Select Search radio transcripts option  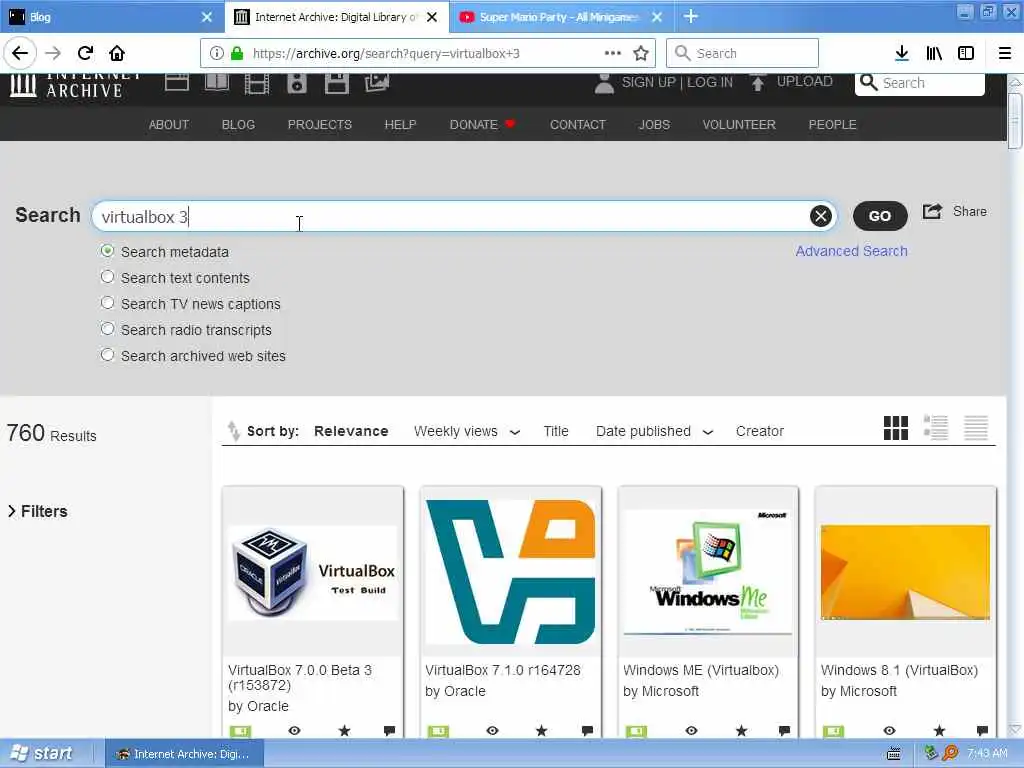coord(108,329)
